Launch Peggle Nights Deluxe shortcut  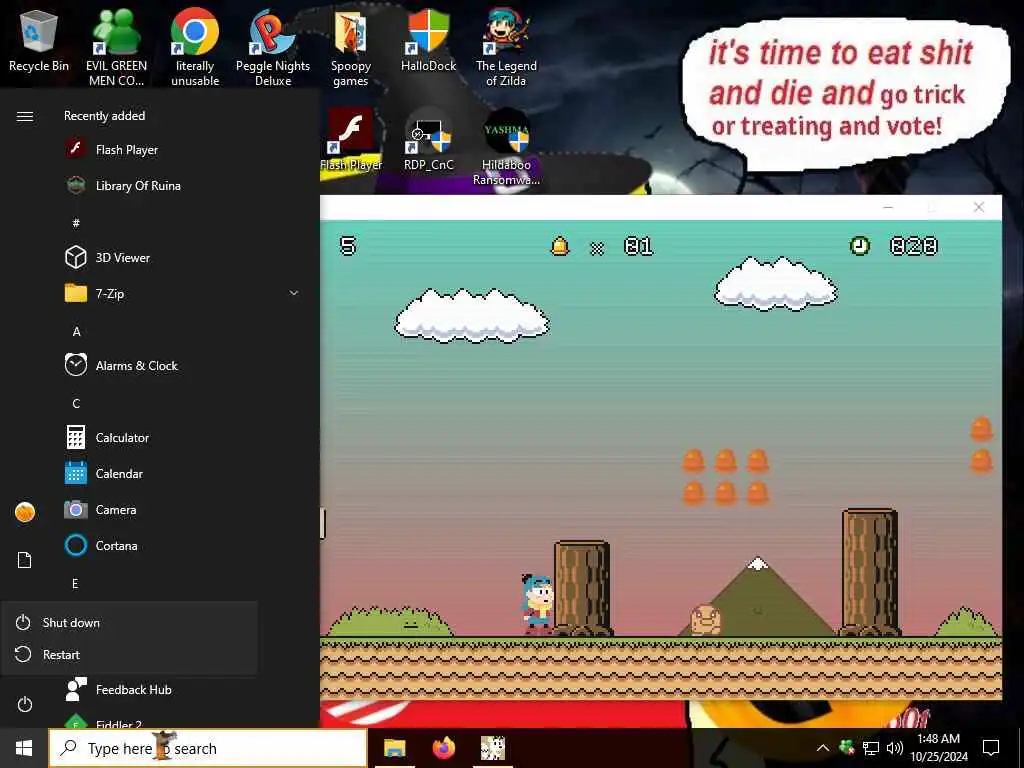click(x=273, y=47)
